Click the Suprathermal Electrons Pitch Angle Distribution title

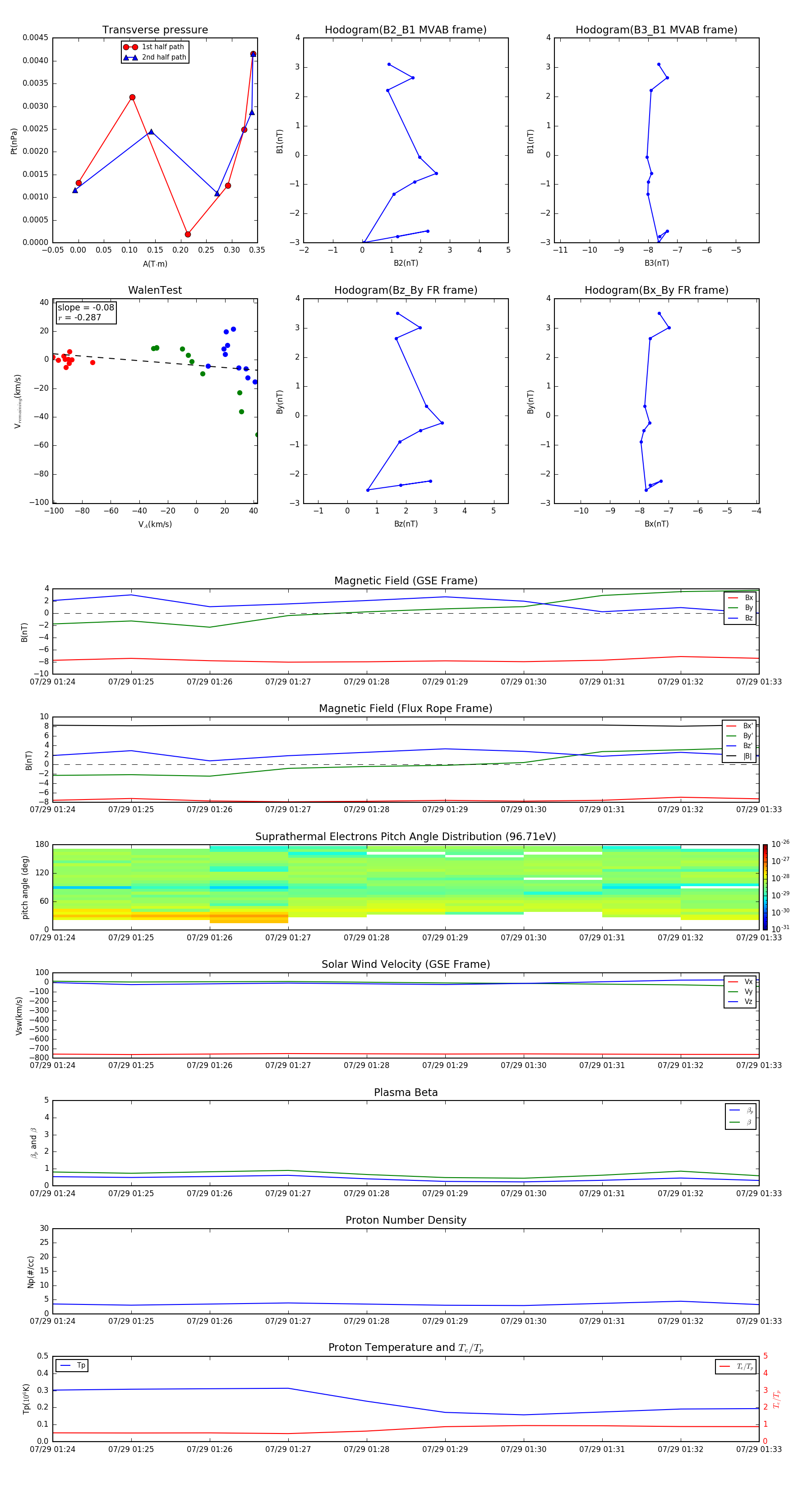[x=406, y=837]
